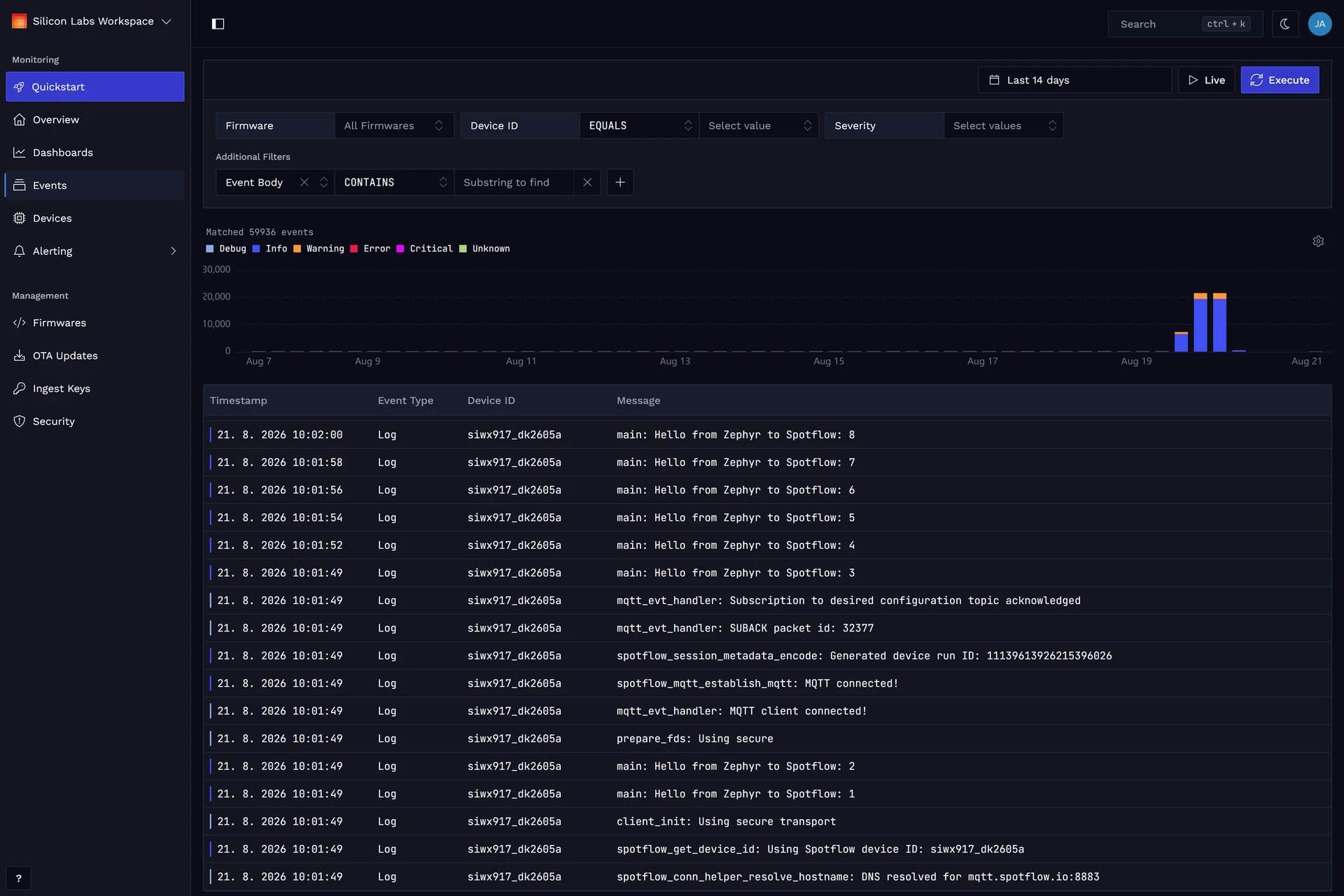Open the Device ID Select value dropdown
The image size is (1344, 896).
point(759,126)
